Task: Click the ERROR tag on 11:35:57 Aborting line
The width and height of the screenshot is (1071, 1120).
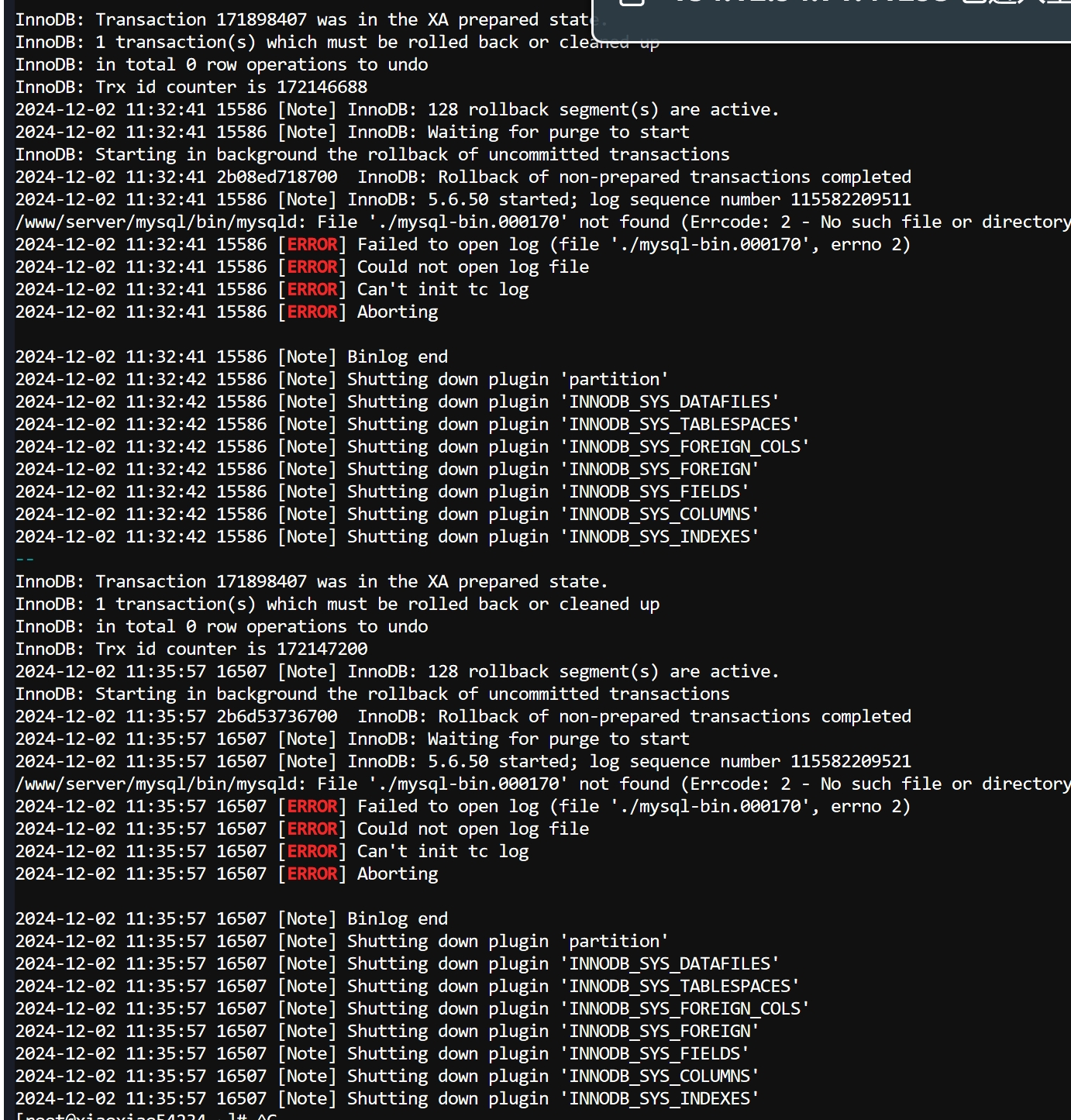Action: click(312, 874)
